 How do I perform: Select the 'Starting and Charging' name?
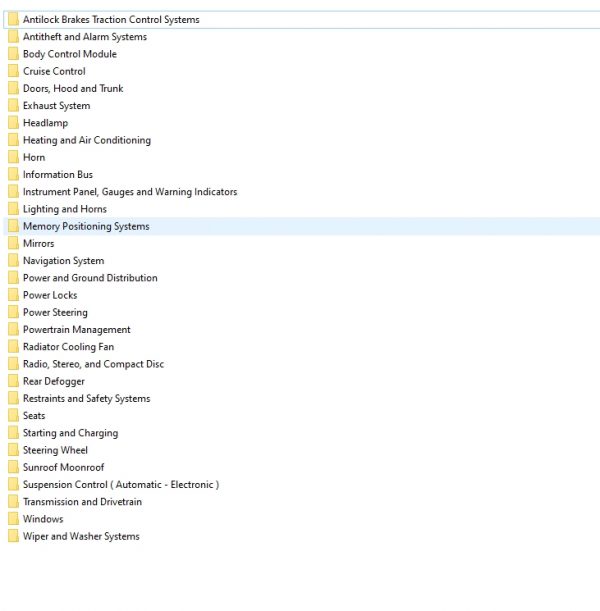pyautogui.click(x=71, y=433)
